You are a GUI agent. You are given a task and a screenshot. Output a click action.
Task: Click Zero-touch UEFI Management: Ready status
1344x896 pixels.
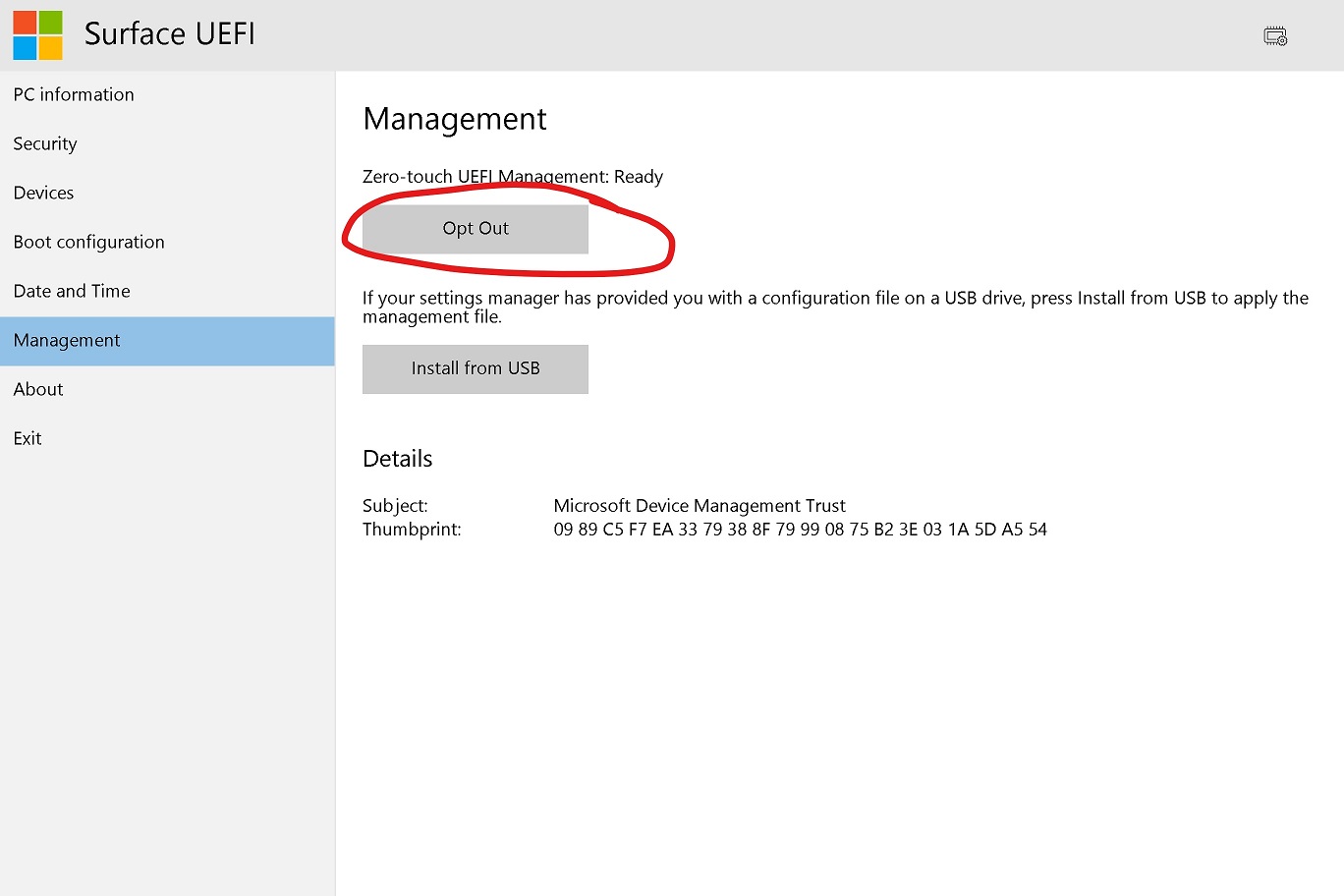coord(513,177)
